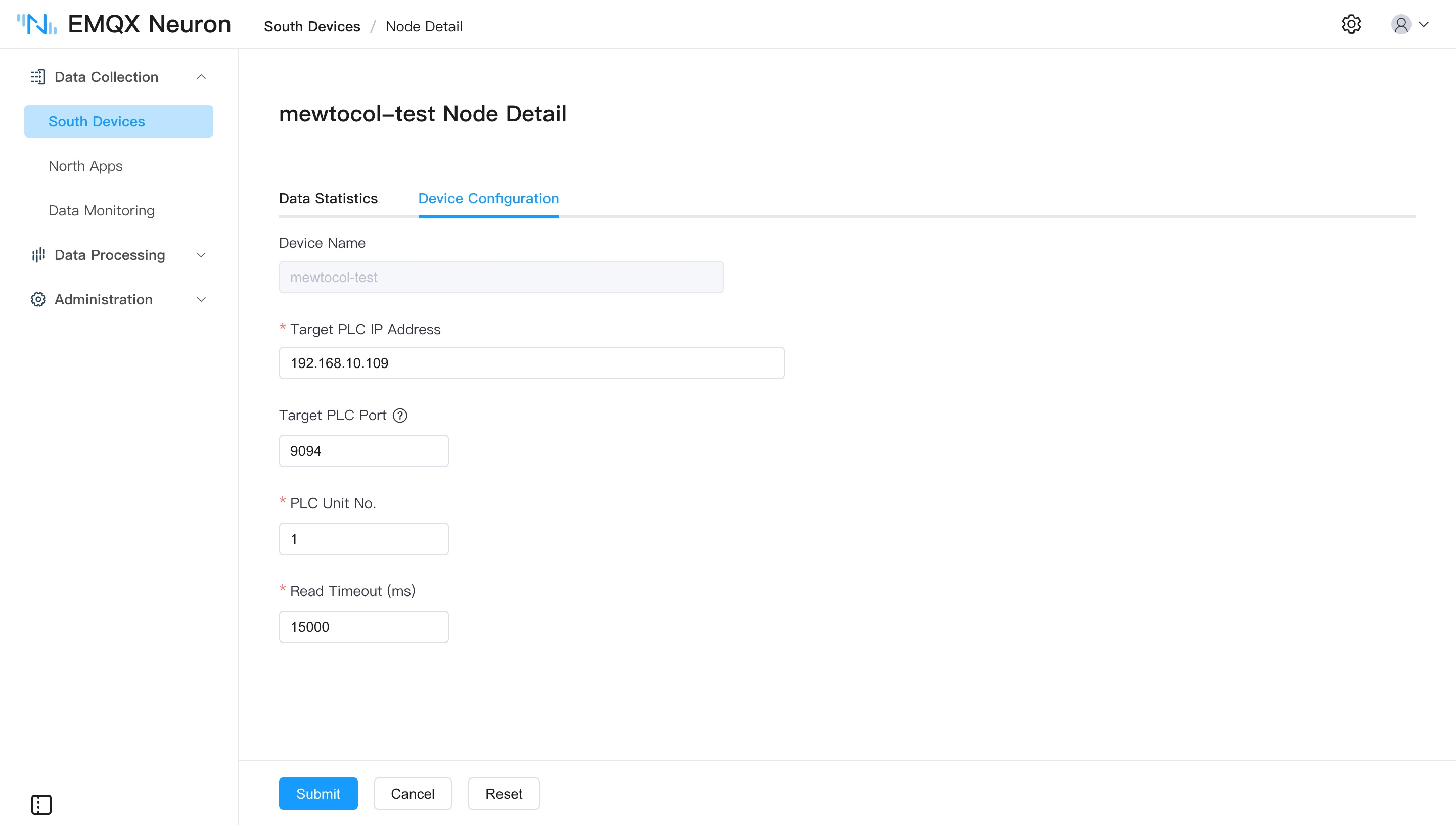This screenshot has width=1456, height=825.
Task: Select the Device Configuration tab
Action: (x=488, y=198)
